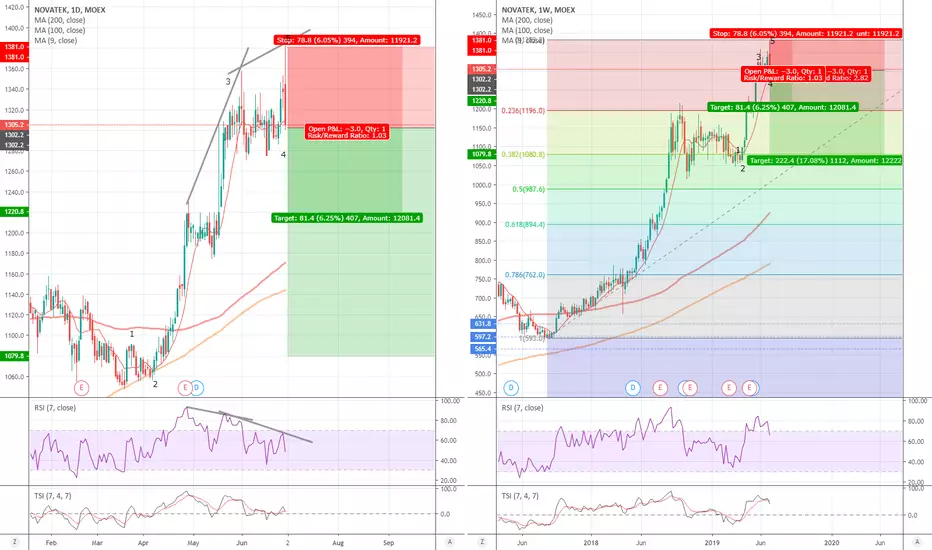Select the wave 5 label on weekly chart
This screenshot has width=932, height=550.
(x=772, y=42)
